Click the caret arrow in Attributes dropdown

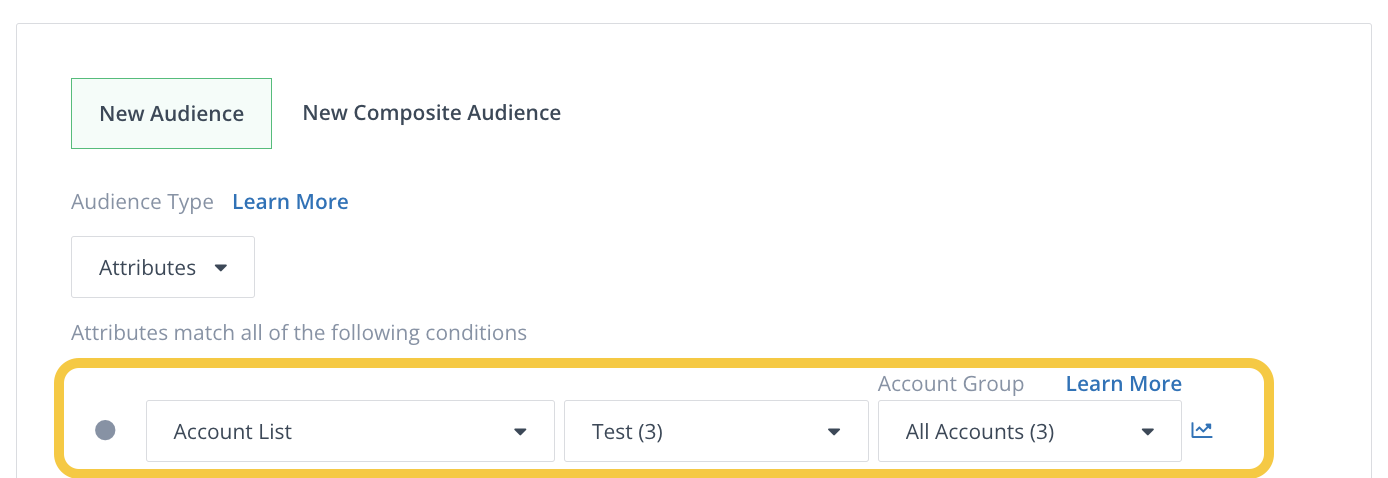tap(221, 268)
